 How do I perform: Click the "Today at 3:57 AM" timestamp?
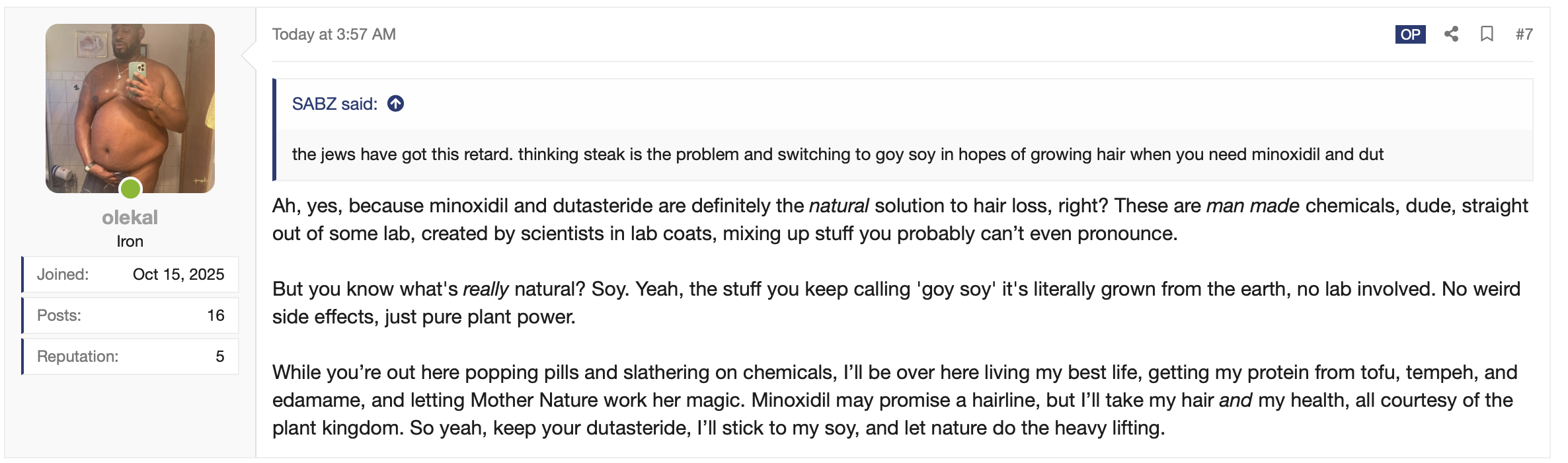[x=334, y=34]
